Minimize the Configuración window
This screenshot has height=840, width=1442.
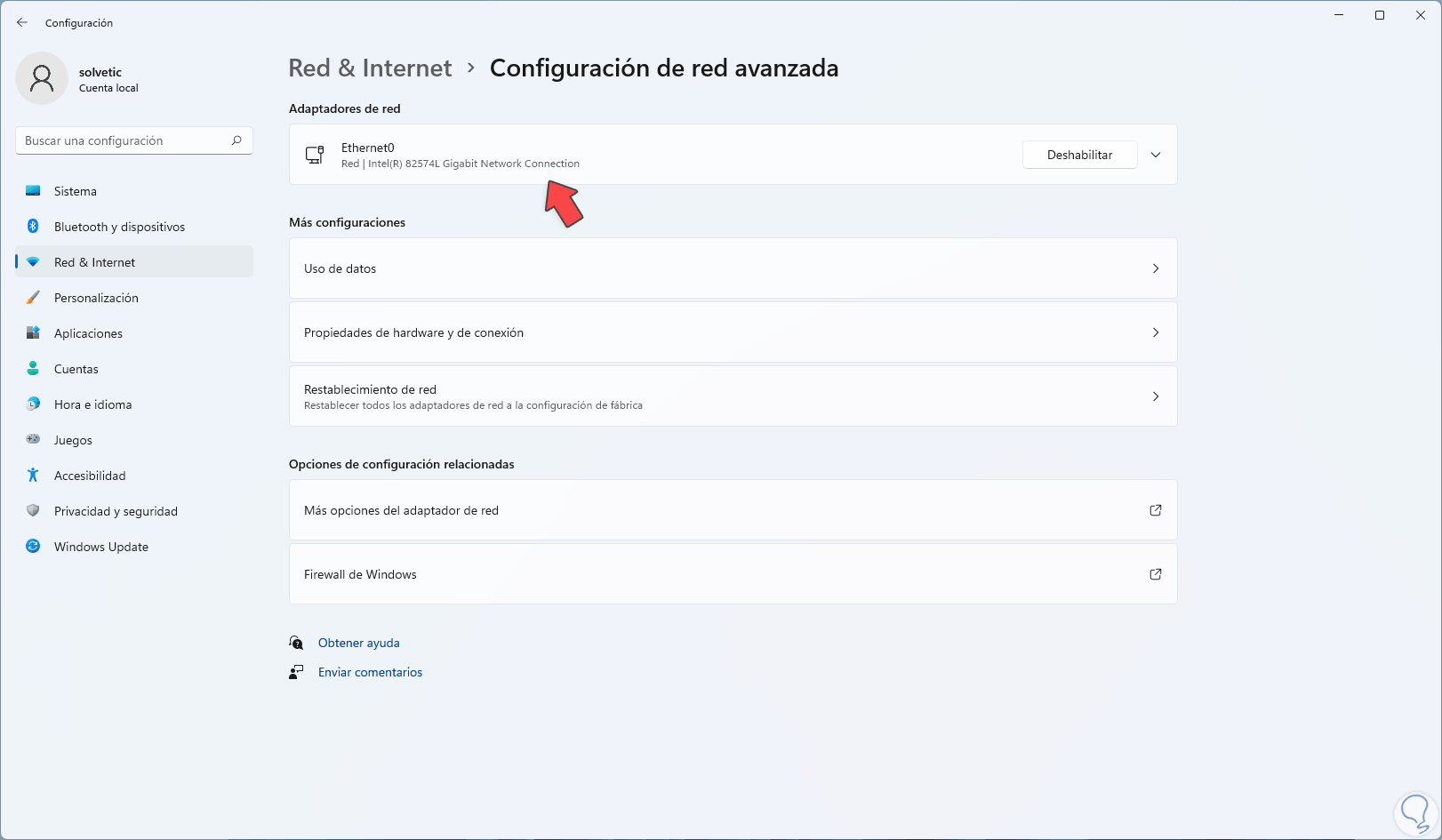[1339, 15]
